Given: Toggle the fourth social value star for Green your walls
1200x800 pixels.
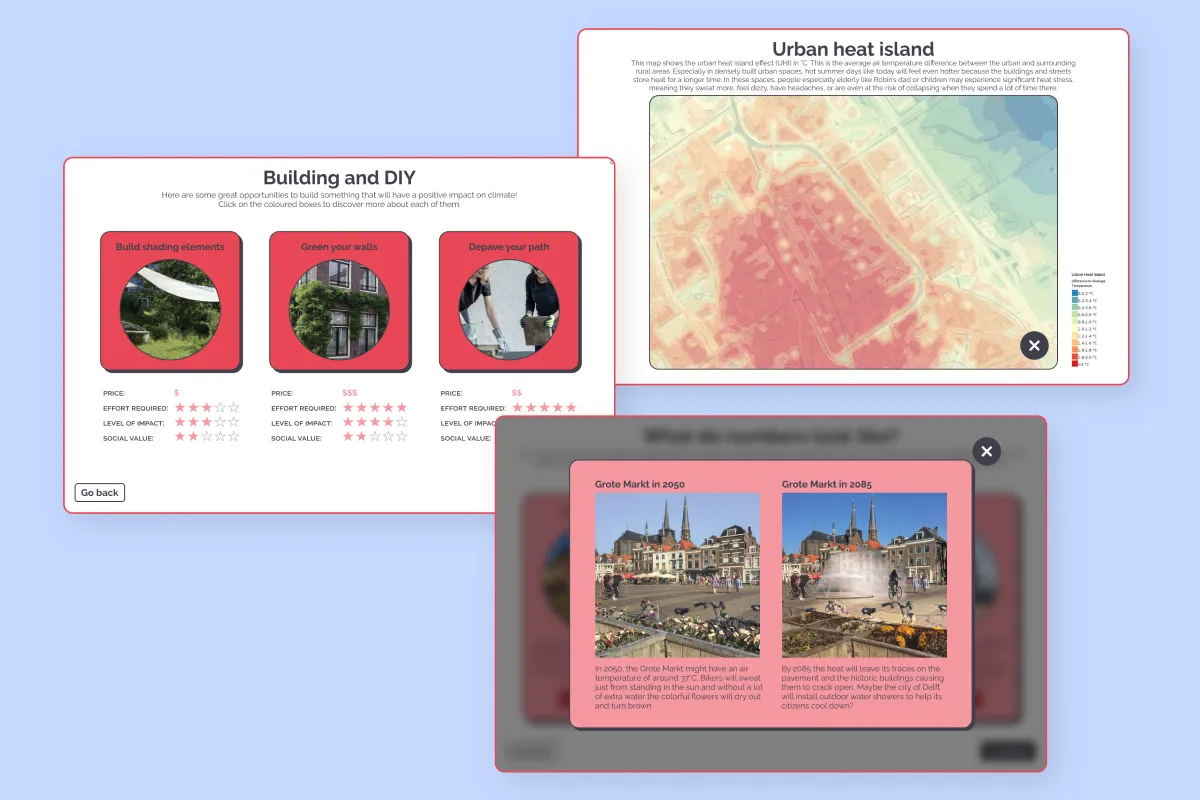Looking at the screenshot, I should (389, 438).
